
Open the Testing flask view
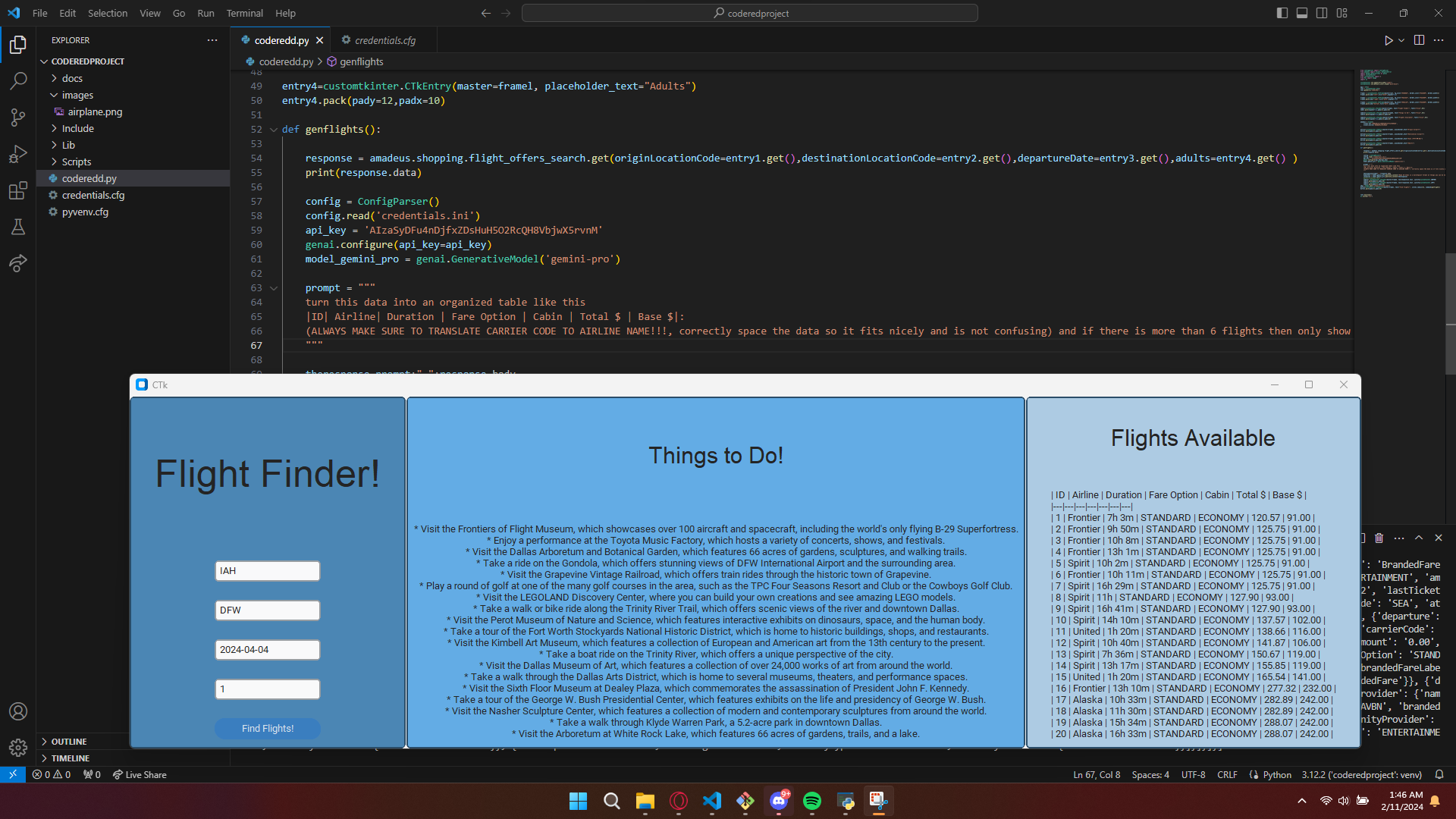point(18,227)
